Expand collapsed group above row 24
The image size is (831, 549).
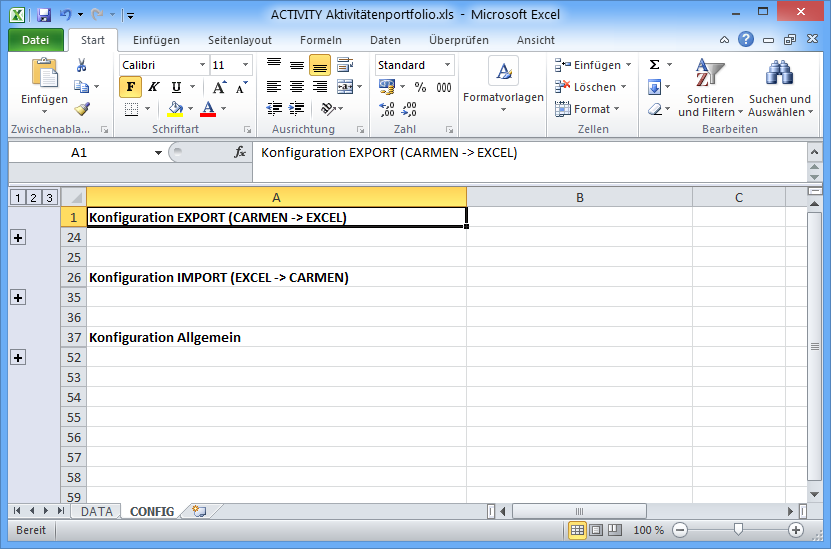point(18,237)
